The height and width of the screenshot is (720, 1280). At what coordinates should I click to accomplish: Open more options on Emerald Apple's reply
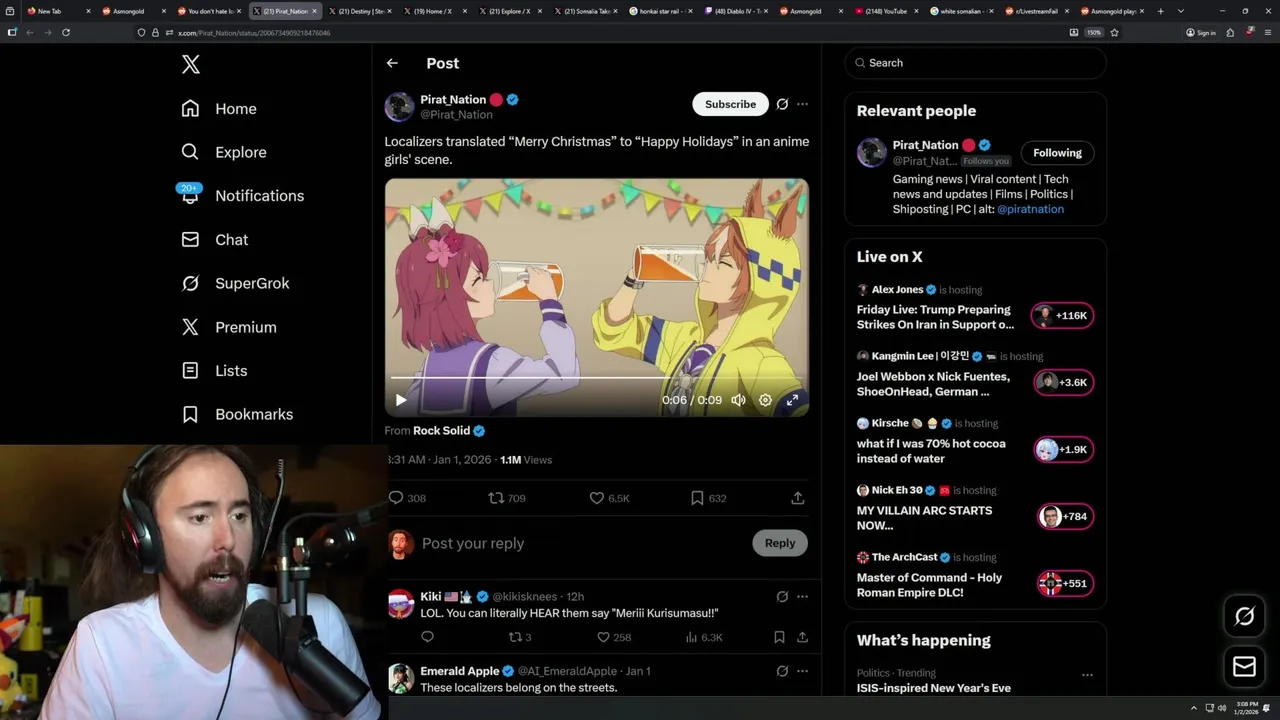tap(802, 671)
